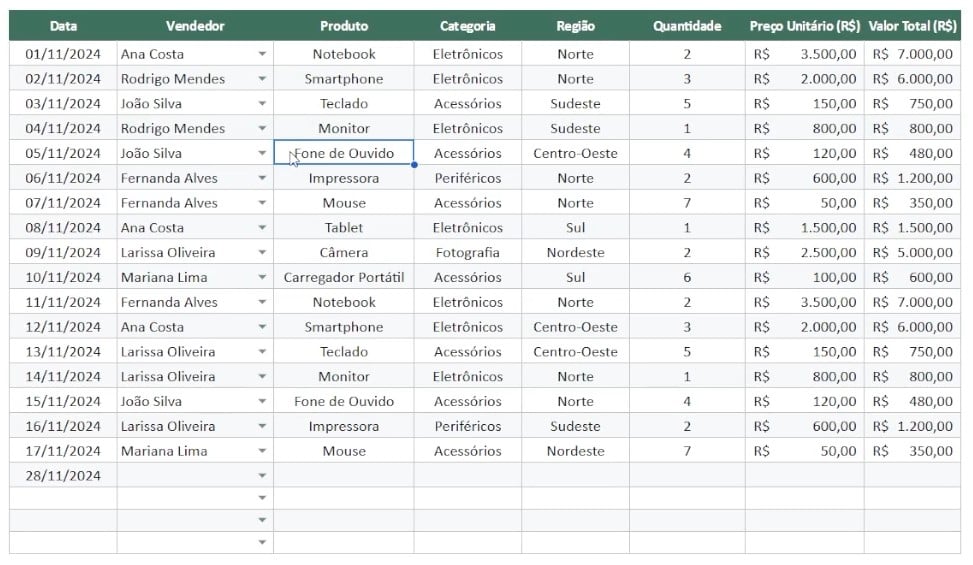Select the Câmera product cell

pos(344,252)
